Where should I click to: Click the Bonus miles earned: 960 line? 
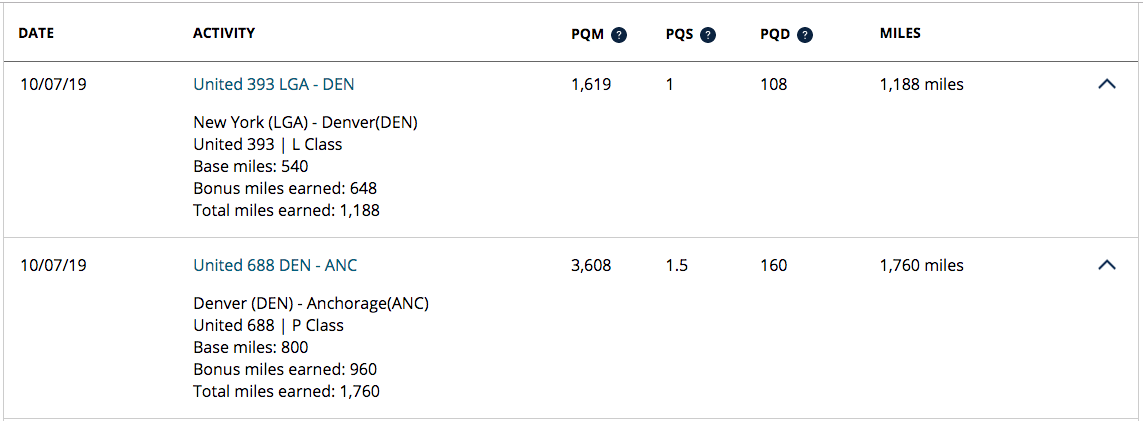click(x=285, y=370)
